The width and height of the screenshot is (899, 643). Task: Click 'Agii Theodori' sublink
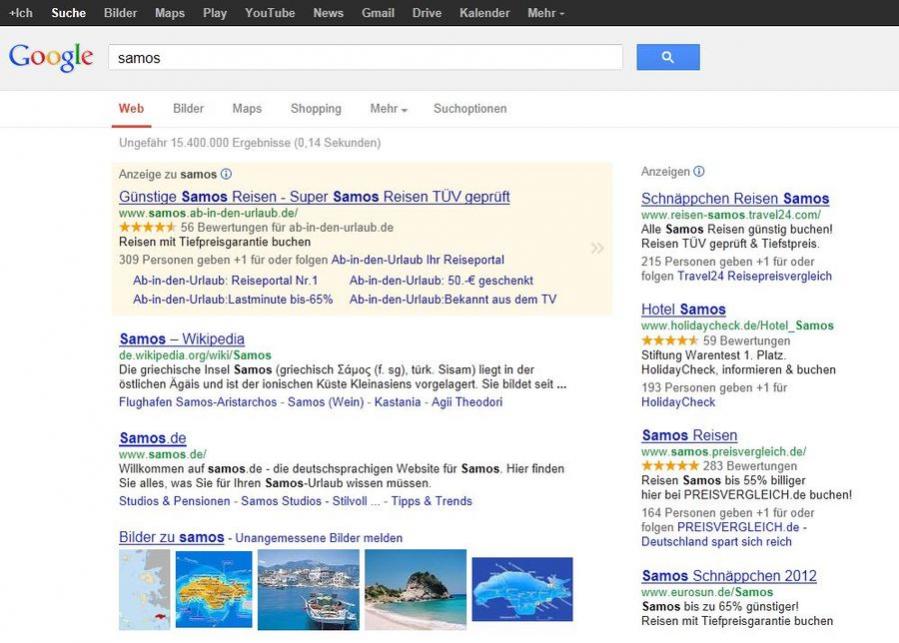467,402
